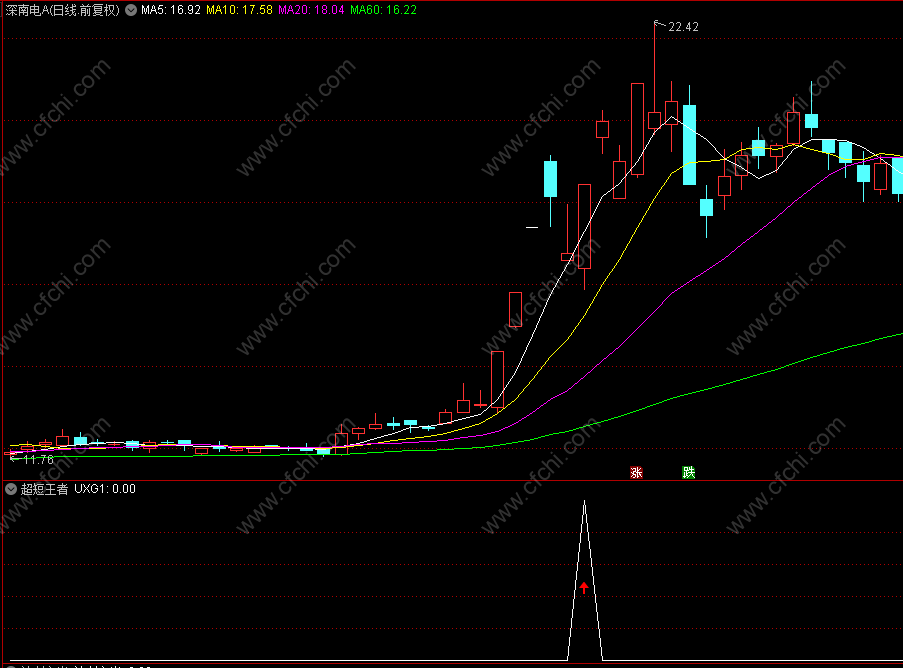Select the MA5: 16.92 indicator label
Viewport: 903px width, 668px height.
click(171, 10)
